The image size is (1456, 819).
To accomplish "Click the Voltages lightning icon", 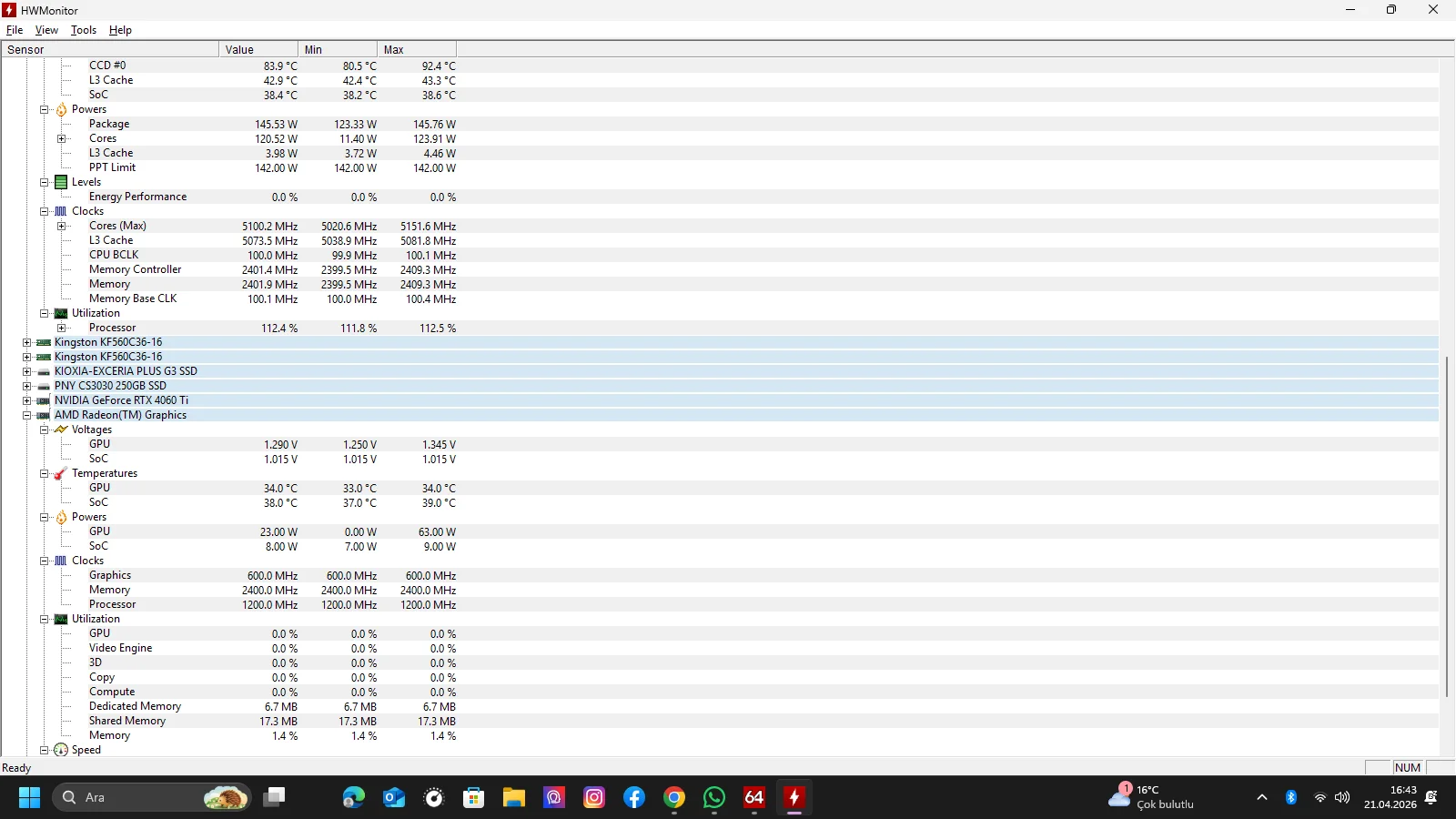I will (x=61, y=430).
